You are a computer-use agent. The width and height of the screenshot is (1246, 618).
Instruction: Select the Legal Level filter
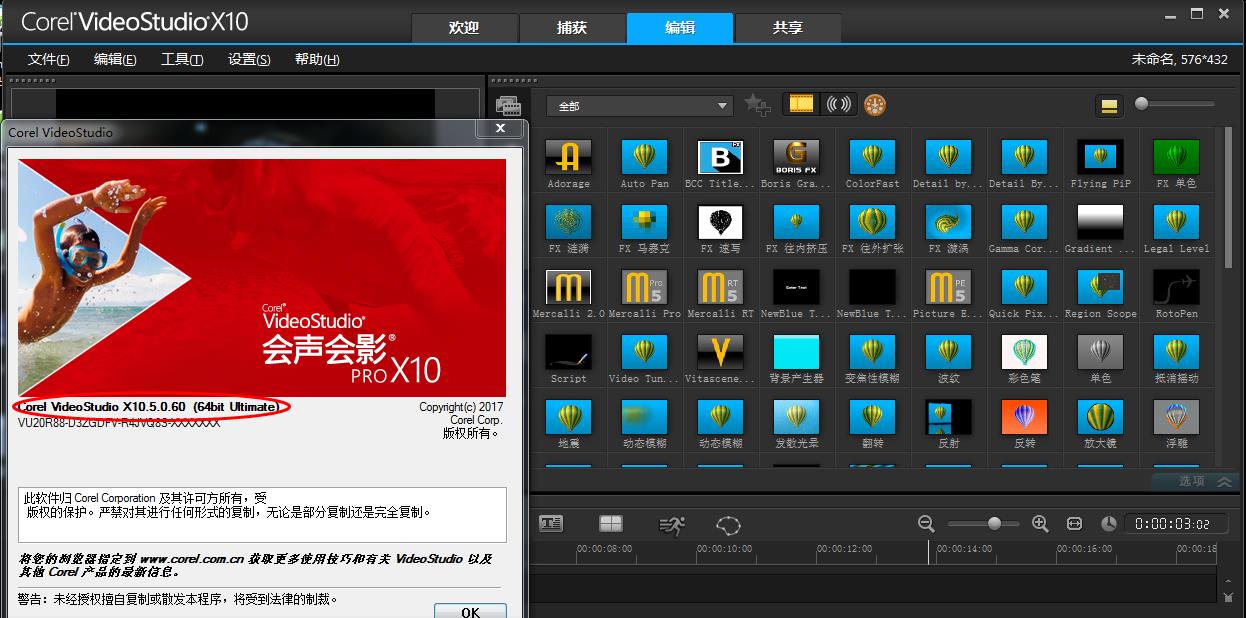[x=1176, y=222]
